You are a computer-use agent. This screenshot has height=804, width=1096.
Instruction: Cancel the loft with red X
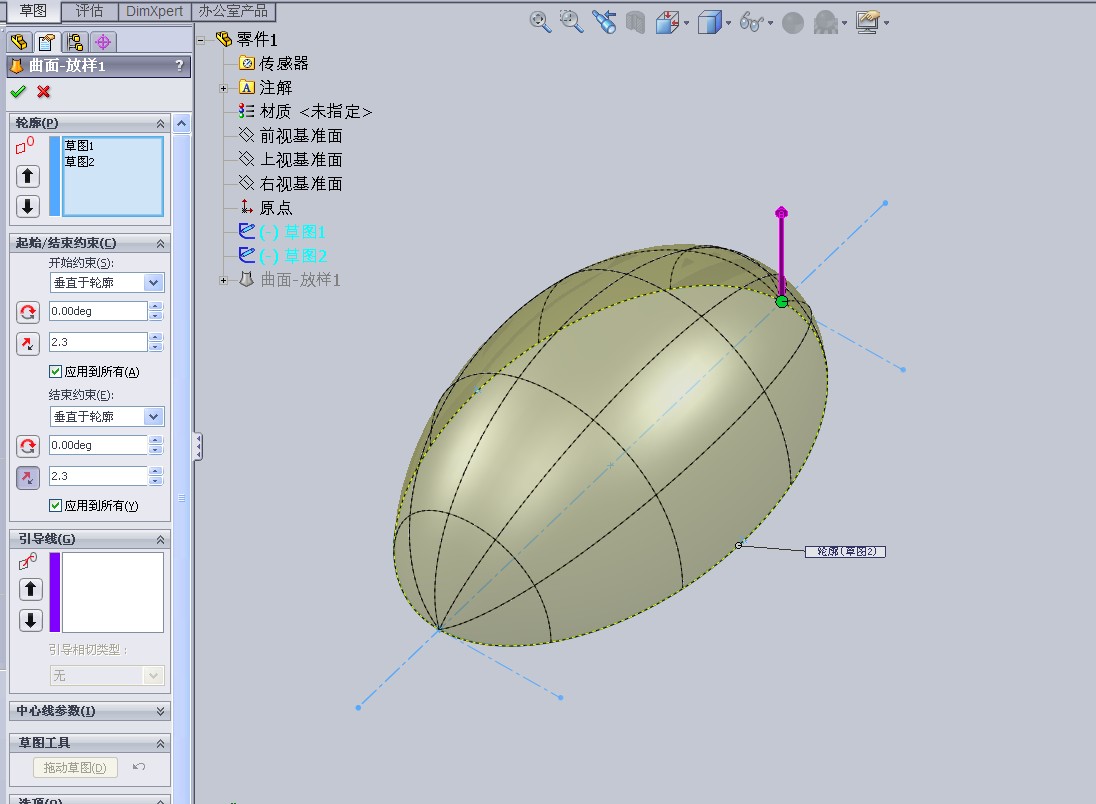(43, 92)
